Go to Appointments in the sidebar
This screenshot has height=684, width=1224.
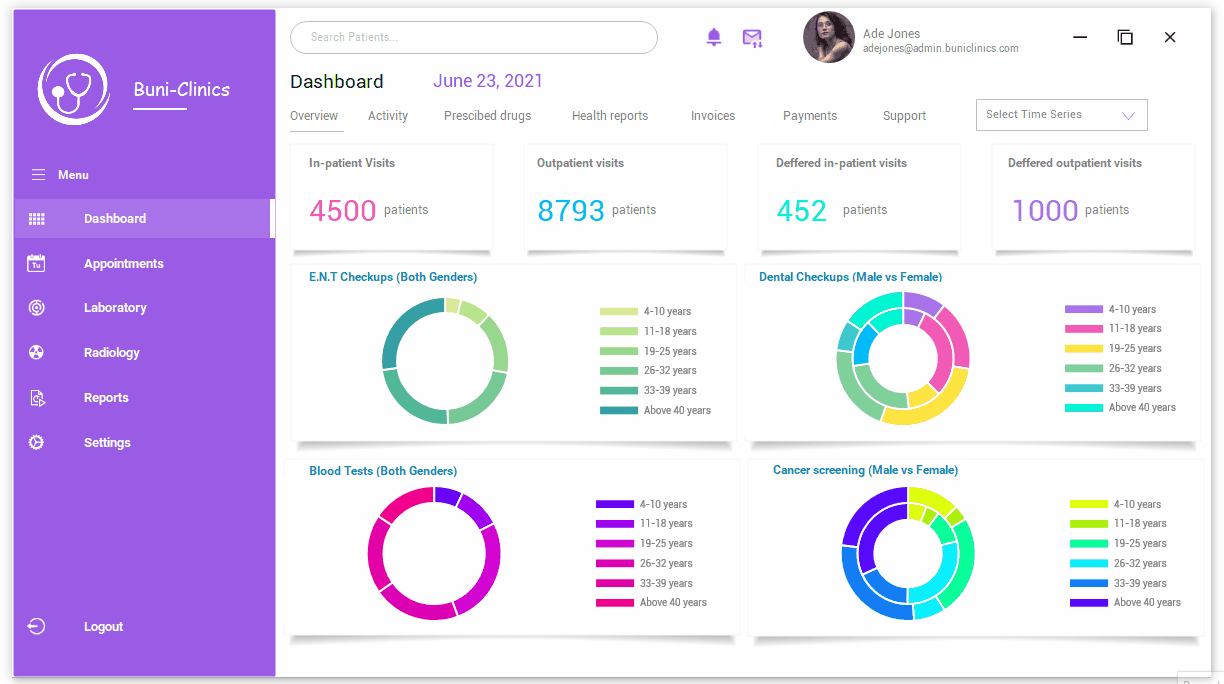tap(124, 264)
